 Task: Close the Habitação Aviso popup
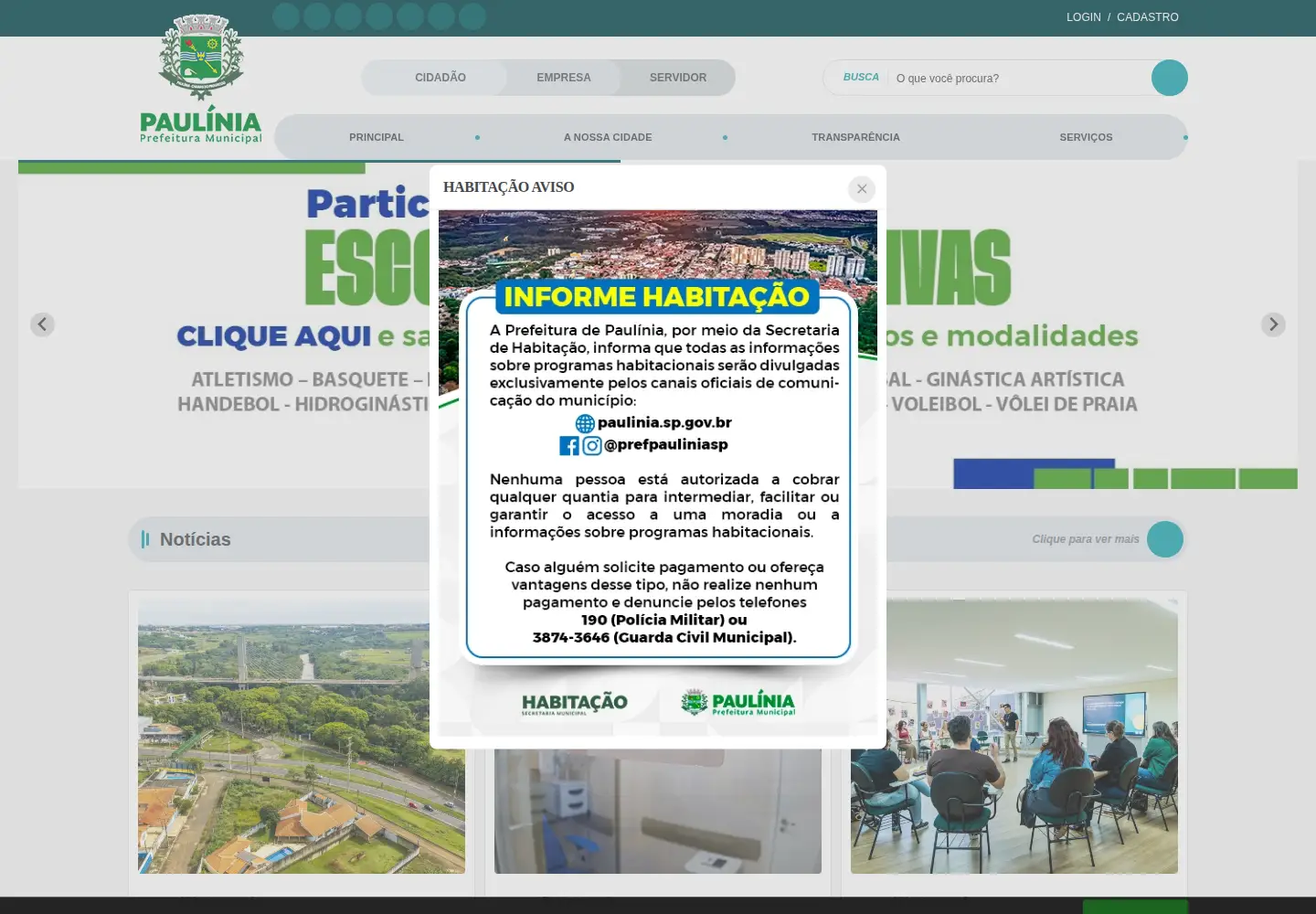(x=862, y=189)
